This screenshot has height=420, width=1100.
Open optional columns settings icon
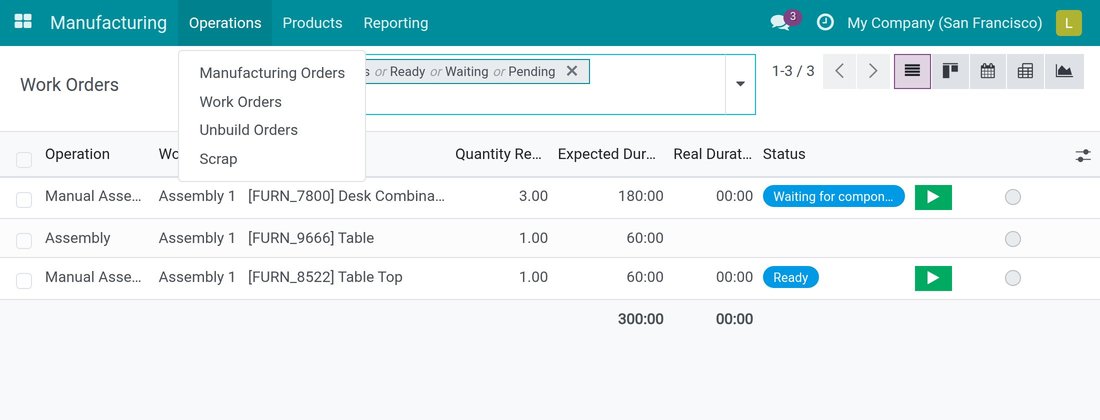click(1082, 156)
